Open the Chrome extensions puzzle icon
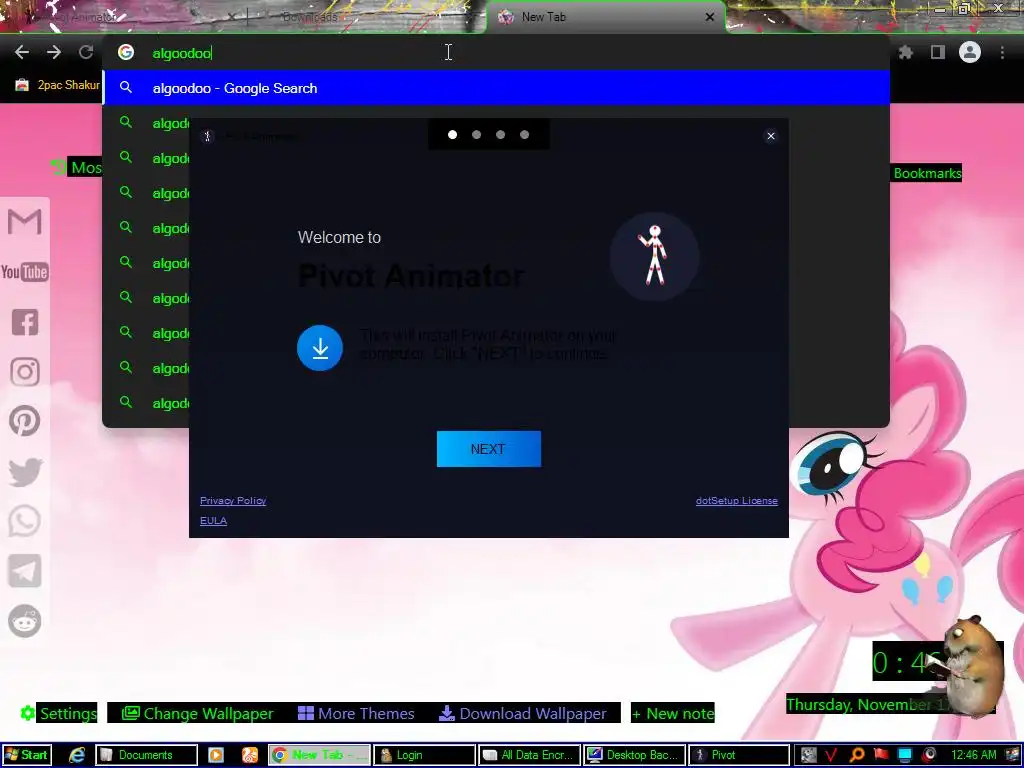This screenshot has width=1024, height=768. click(905, 52)
